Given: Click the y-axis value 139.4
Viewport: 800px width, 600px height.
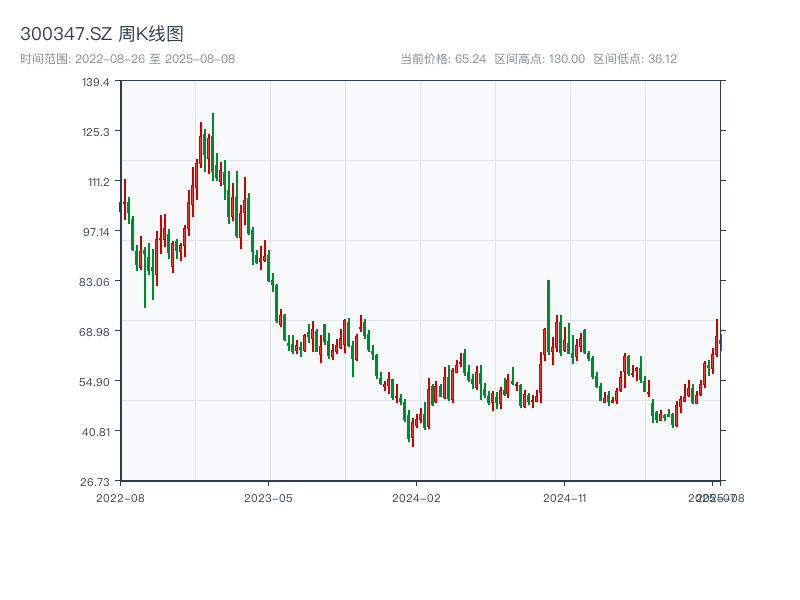Looking at the screenshot, I should click(95, 82).
